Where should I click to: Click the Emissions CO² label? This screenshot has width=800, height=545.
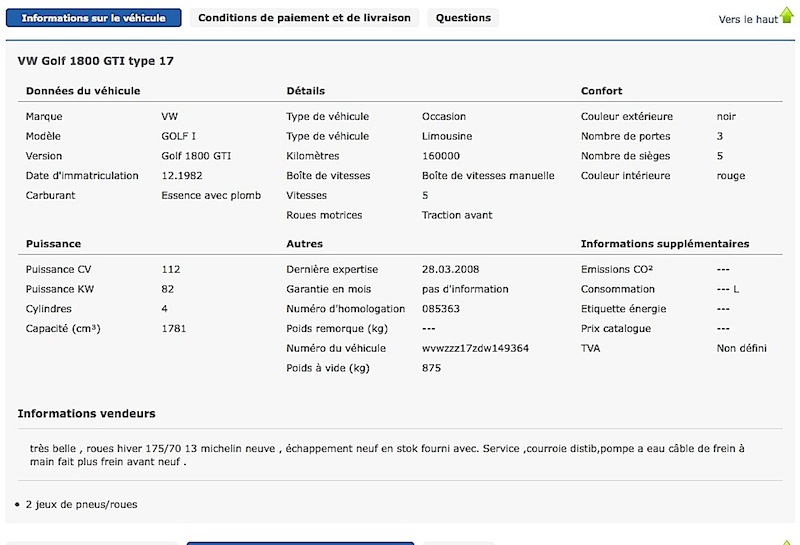(x=616, y=269)
